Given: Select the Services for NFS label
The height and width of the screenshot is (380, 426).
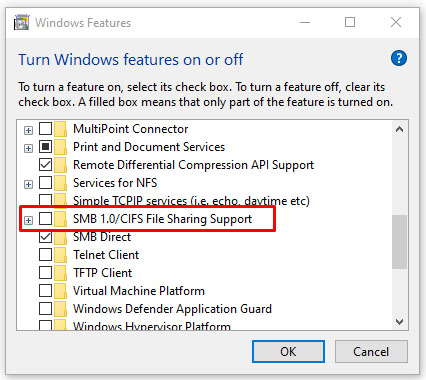Looking at the screenshot, I should pos(115,183).
